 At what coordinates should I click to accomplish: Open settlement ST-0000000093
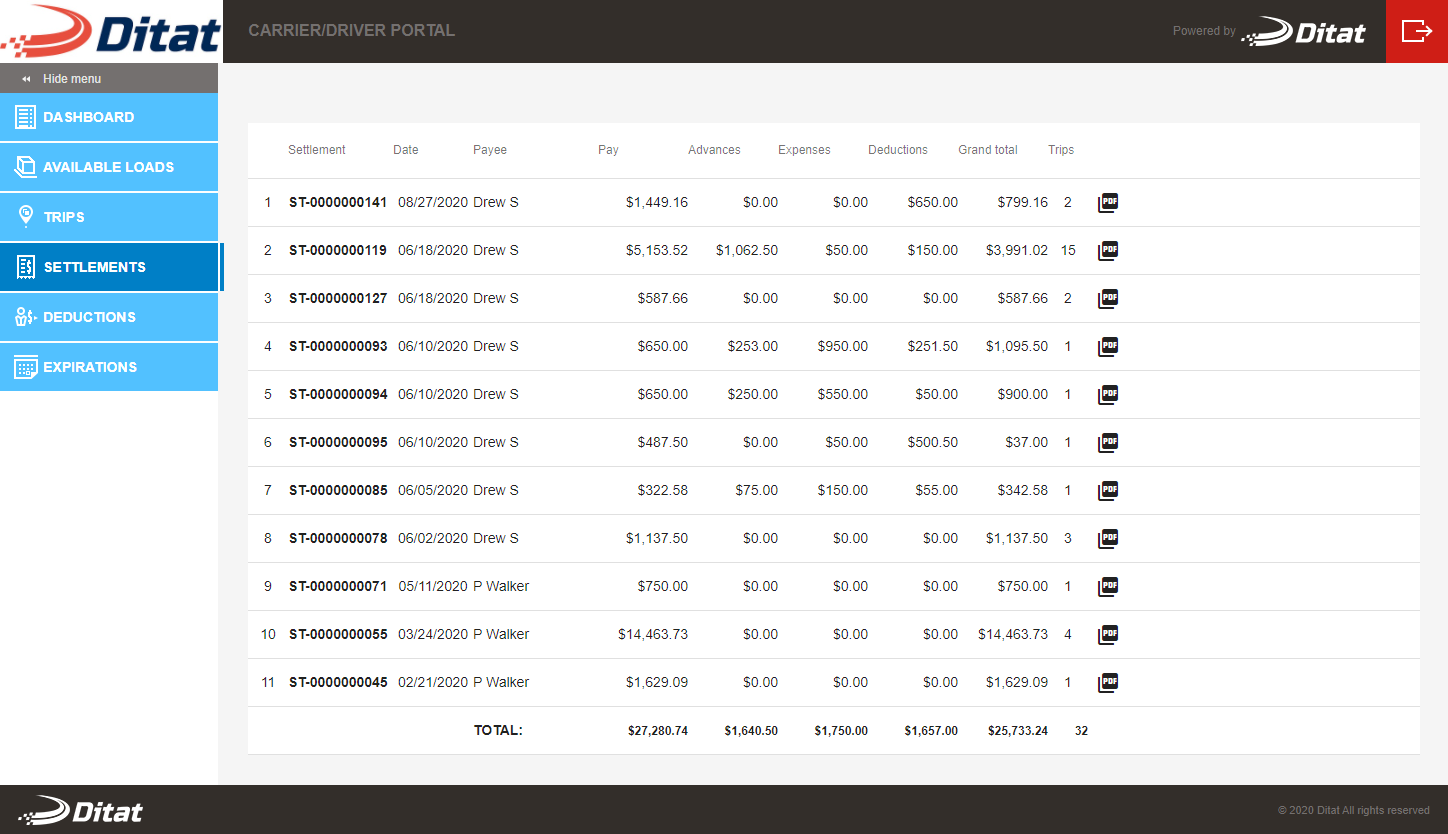coord(338,346)
